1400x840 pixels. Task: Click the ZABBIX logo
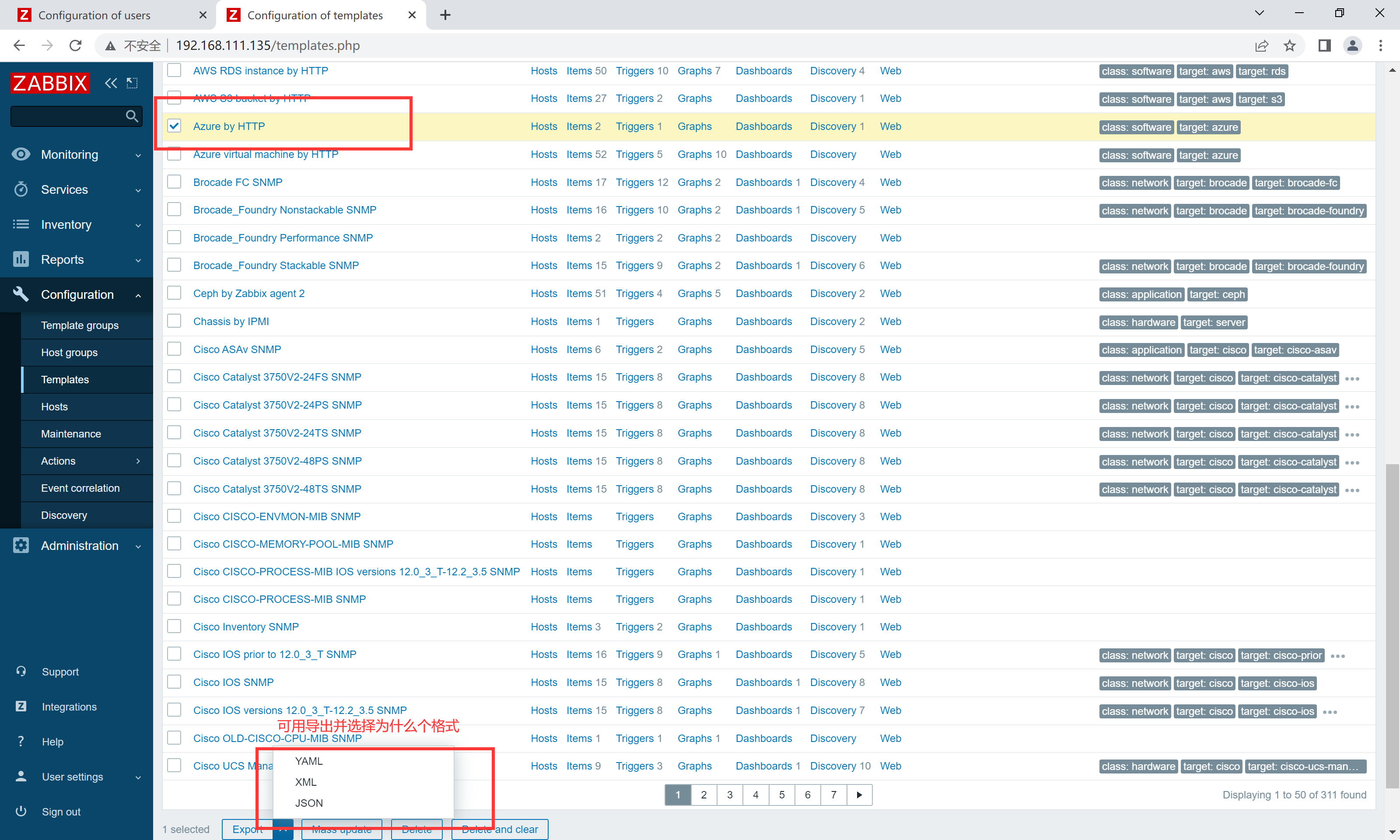50,83
